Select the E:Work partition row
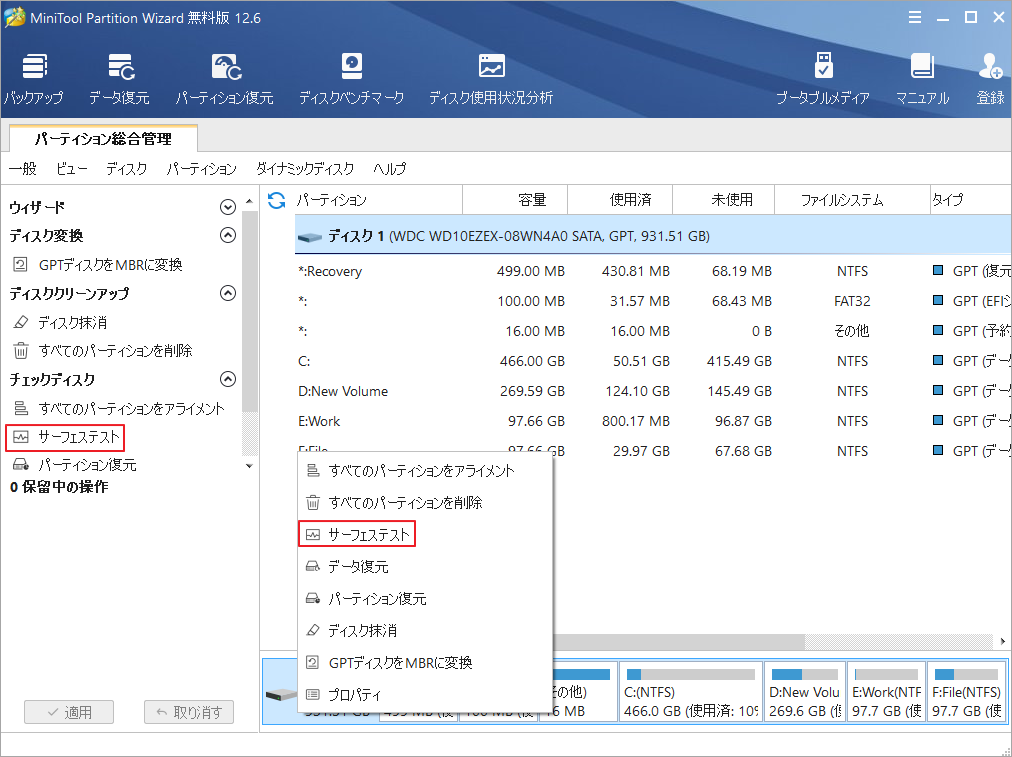 [653, 421]
